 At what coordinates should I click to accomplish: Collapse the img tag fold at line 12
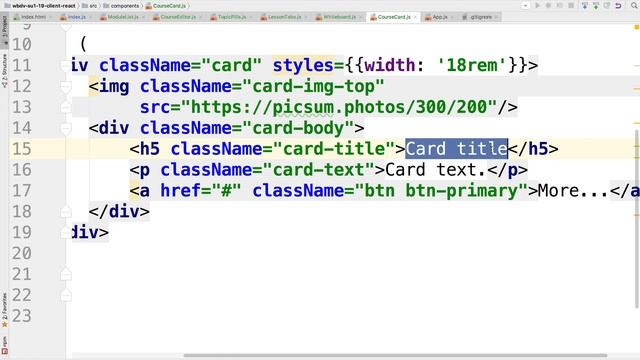(x=65, y=86)
